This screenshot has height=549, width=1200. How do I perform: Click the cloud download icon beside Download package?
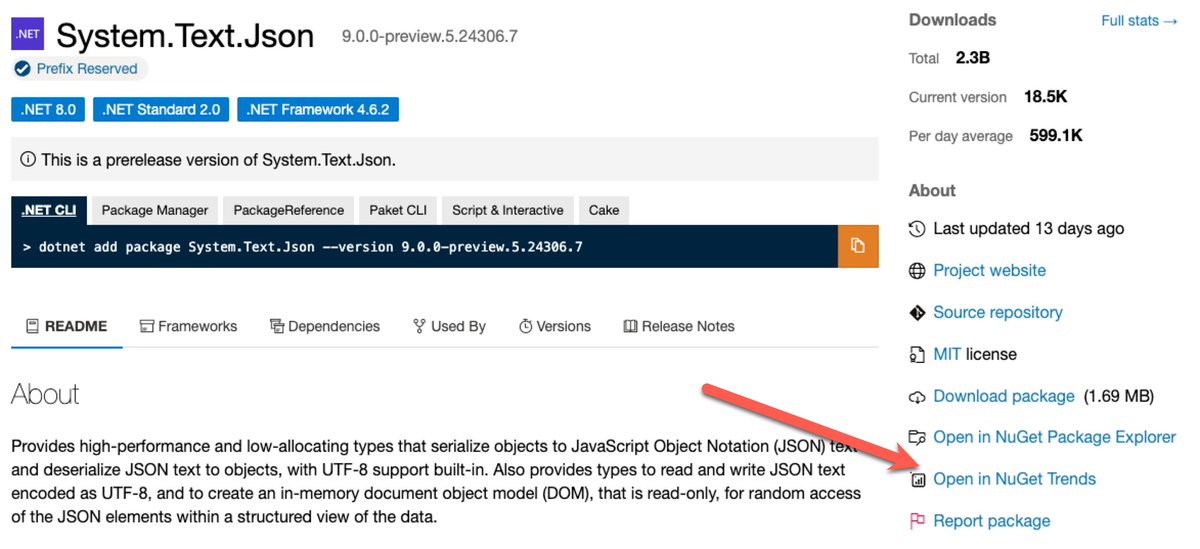(x=917, y=397)
